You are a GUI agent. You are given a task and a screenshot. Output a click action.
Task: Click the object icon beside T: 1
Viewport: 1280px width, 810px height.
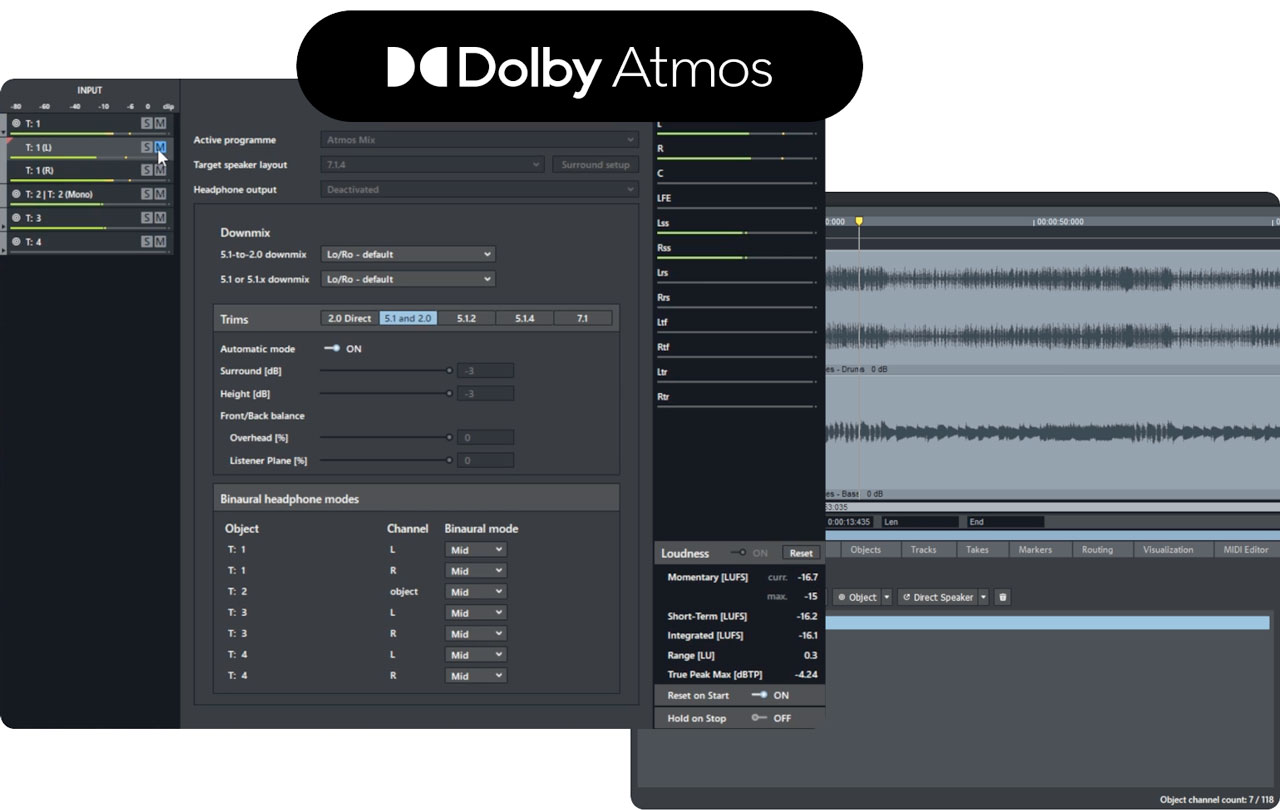point(16,123)
